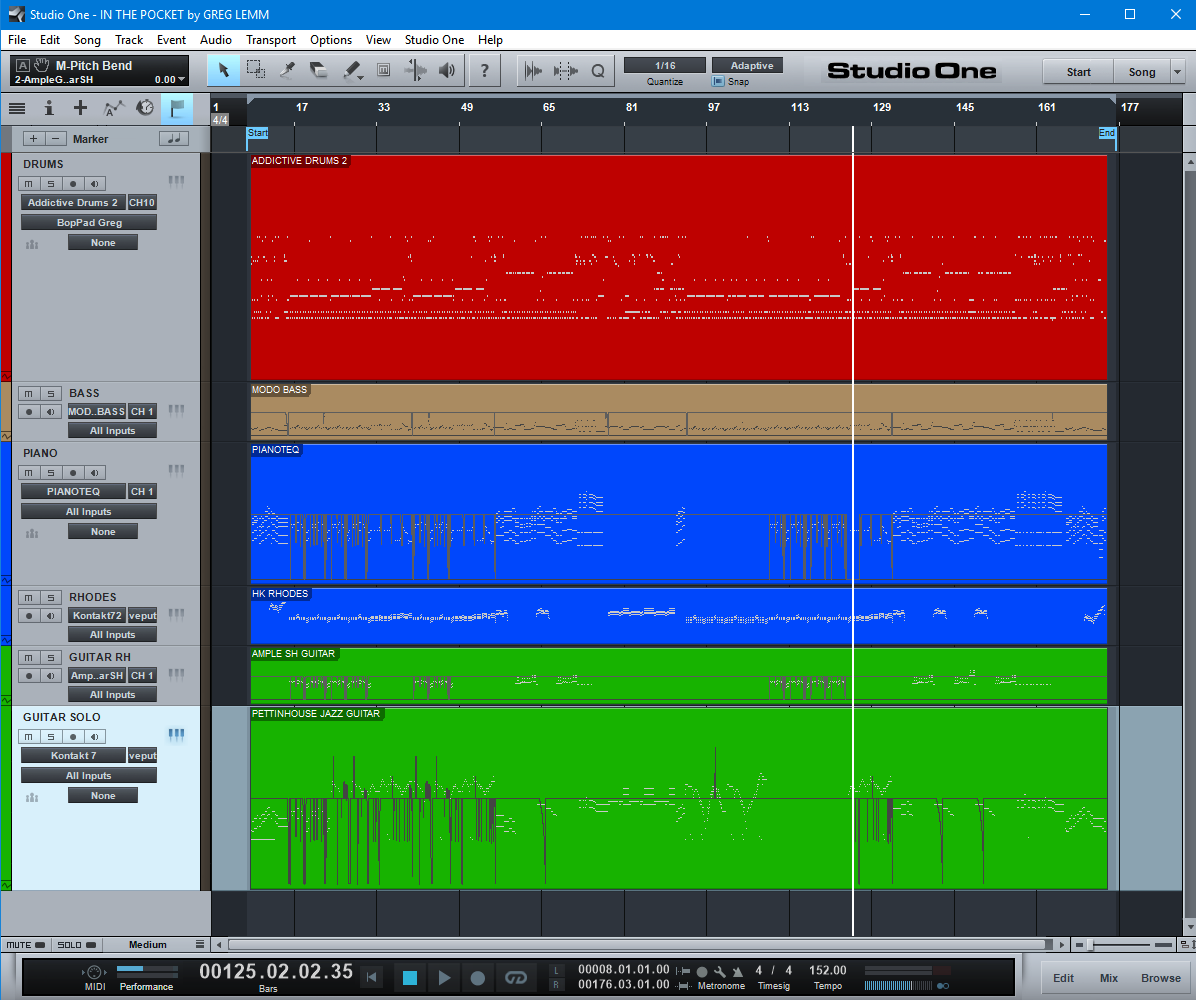This screenshot has width=1196, height=1000.
Task: Open the Kontakt 7 instrument dropdown on GUITAR SOLO
Action: (73, 756)
